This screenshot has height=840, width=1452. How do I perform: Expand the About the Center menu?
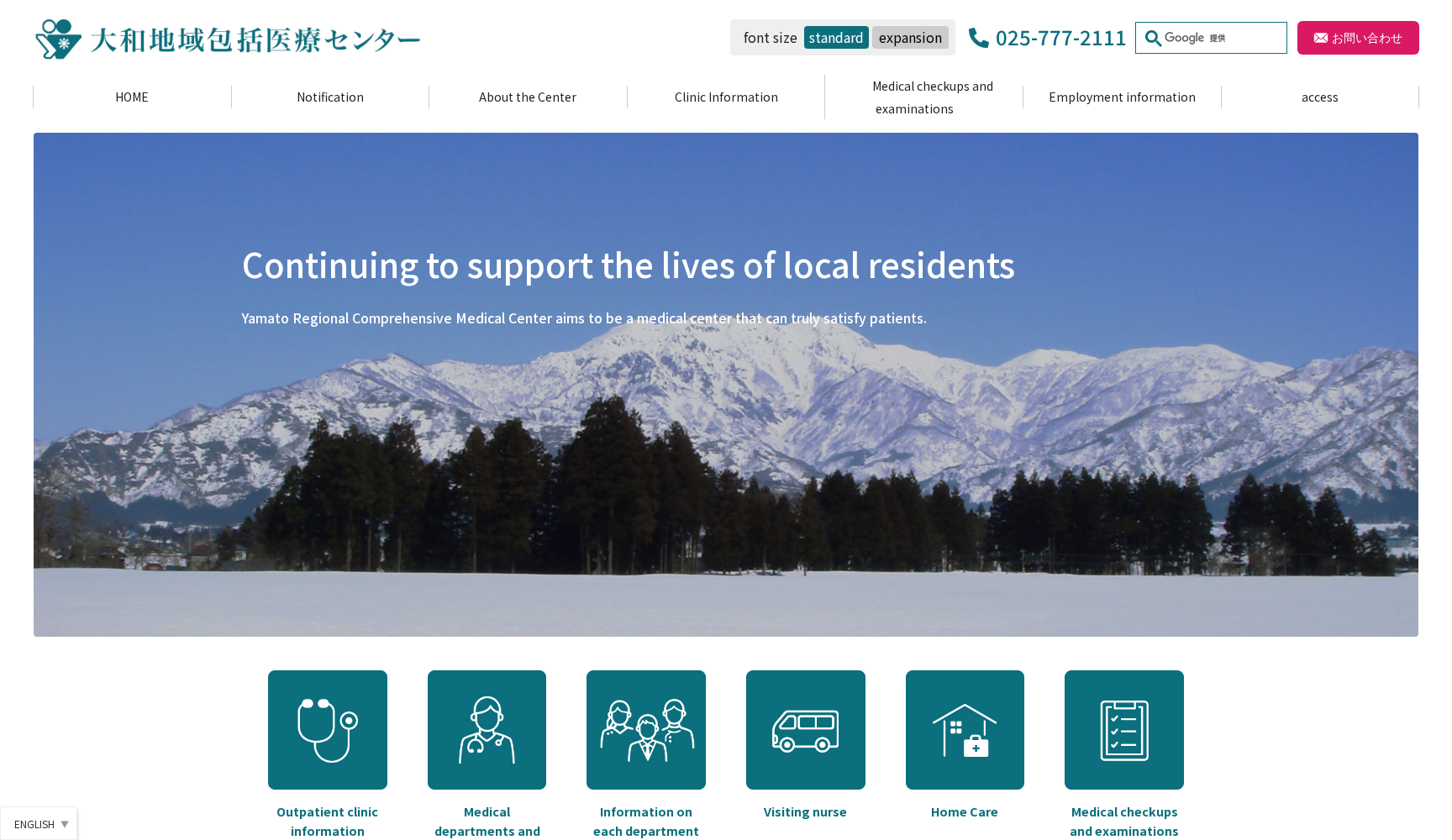click(528, 97)
